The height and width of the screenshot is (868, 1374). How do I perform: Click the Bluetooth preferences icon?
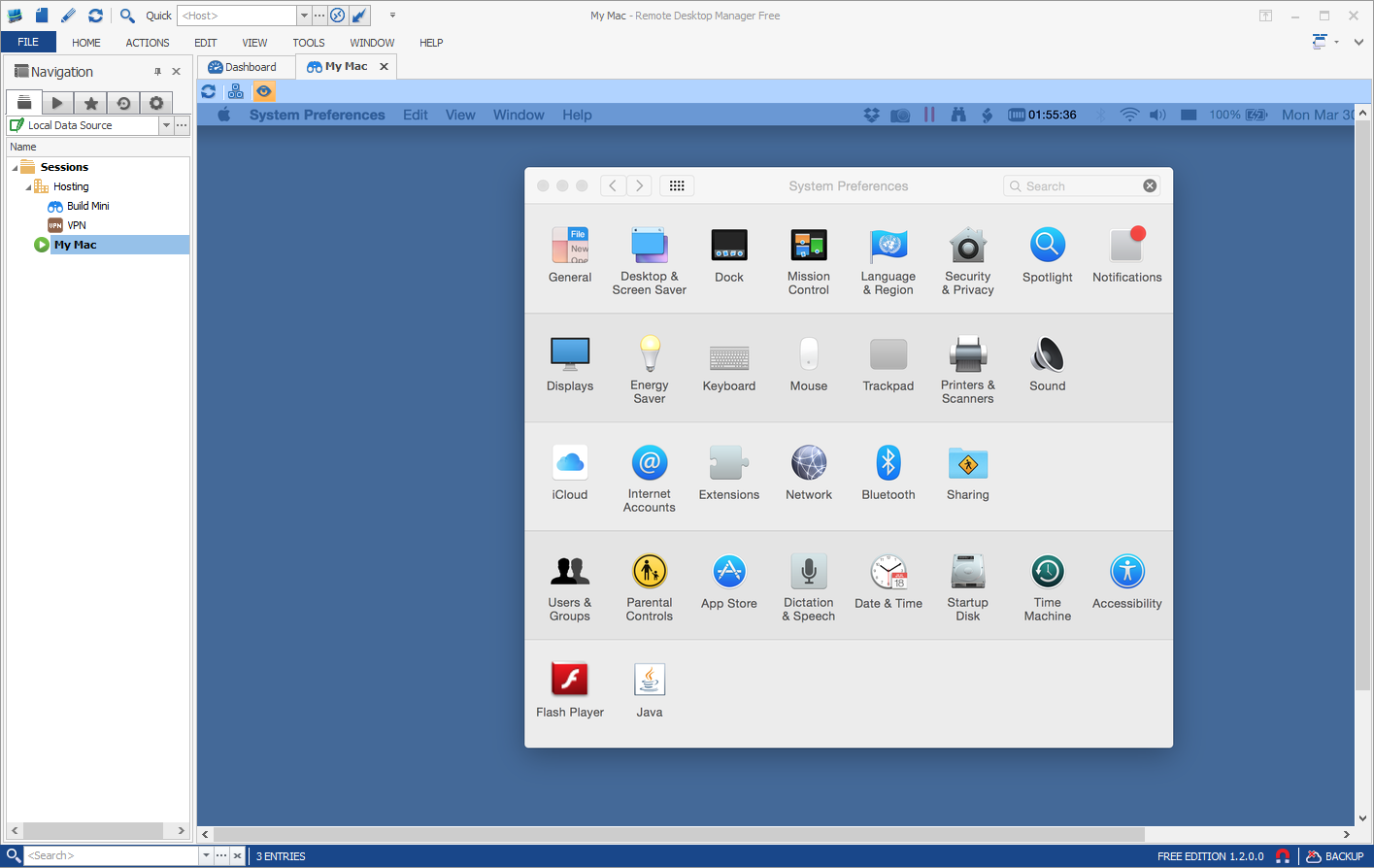(x=888, y=474)
